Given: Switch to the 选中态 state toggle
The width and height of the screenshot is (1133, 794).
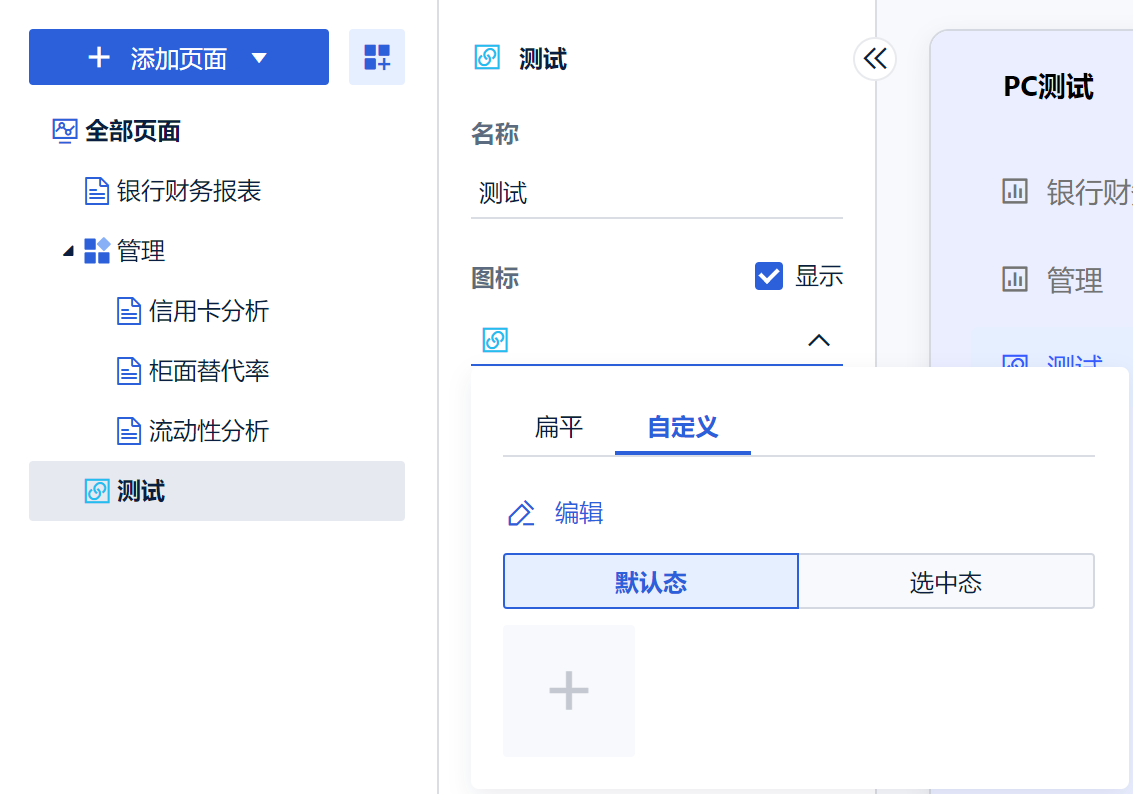Looking at the screenshot, I should (946, 581).
